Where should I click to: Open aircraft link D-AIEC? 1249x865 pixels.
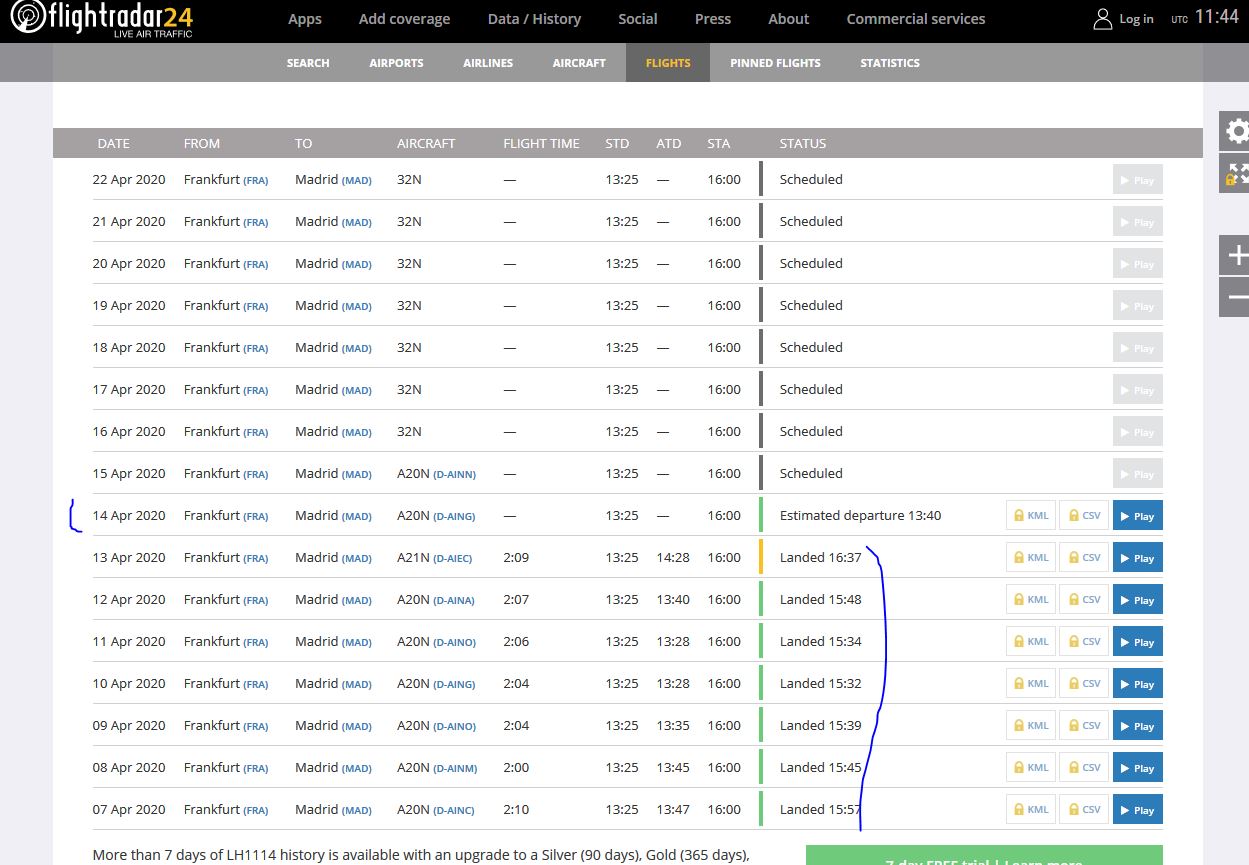coord(453,559)
